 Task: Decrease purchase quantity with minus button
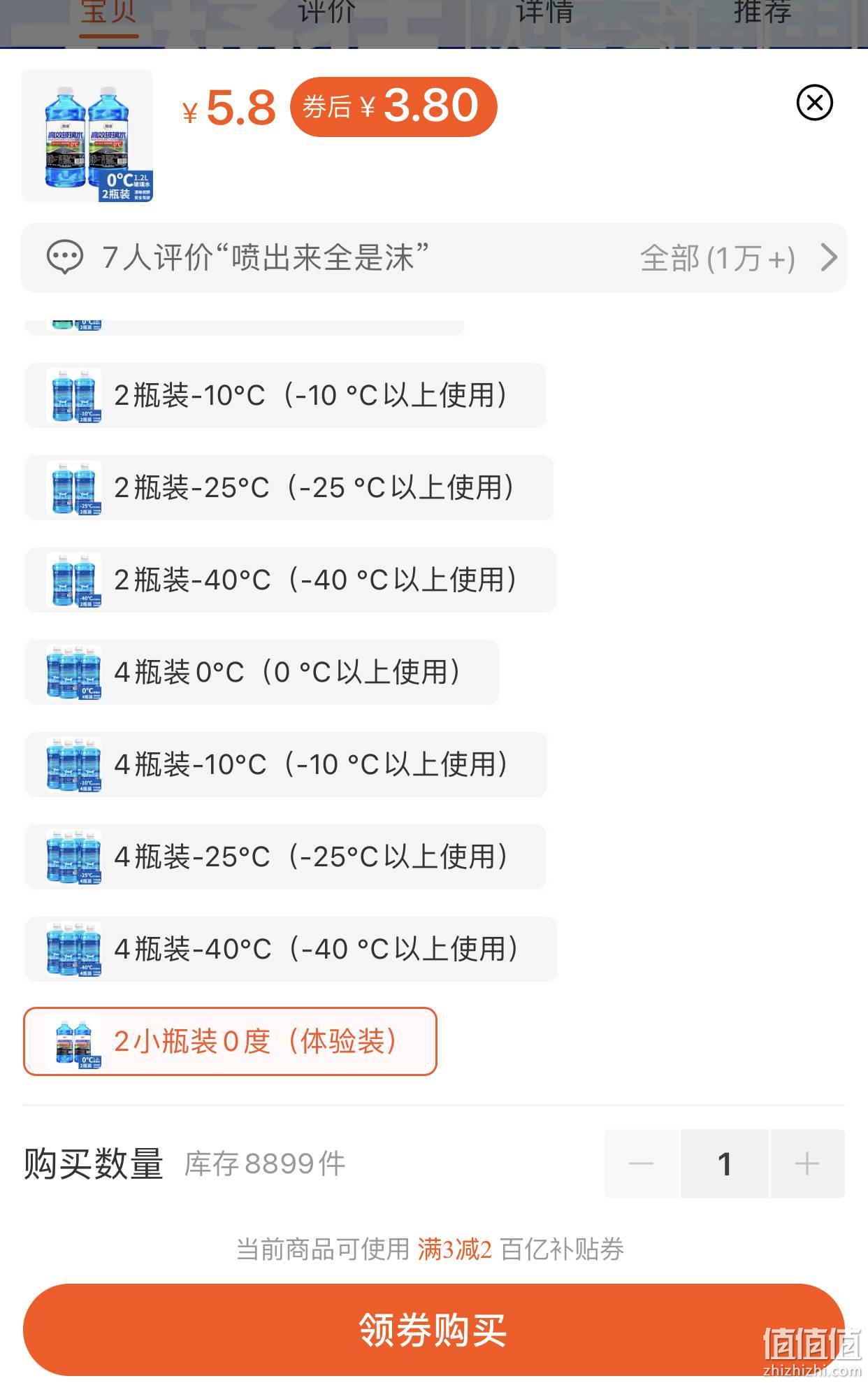point(641,1163)
